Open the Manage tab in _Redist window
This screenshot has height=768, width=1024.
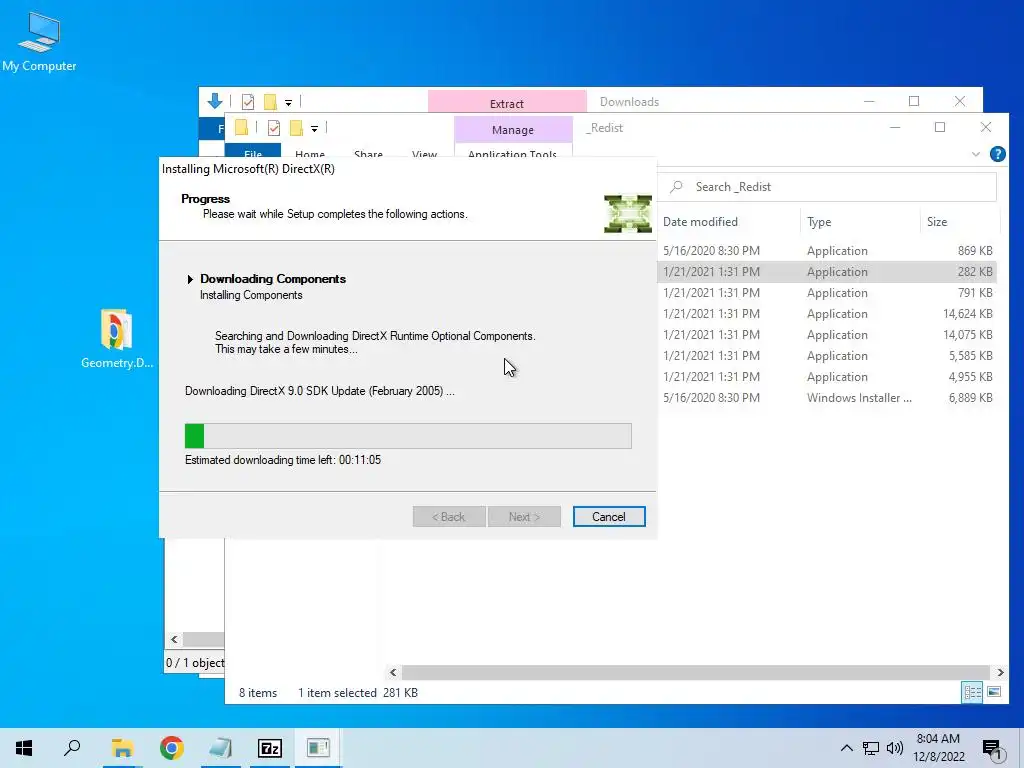click(513, 129)
